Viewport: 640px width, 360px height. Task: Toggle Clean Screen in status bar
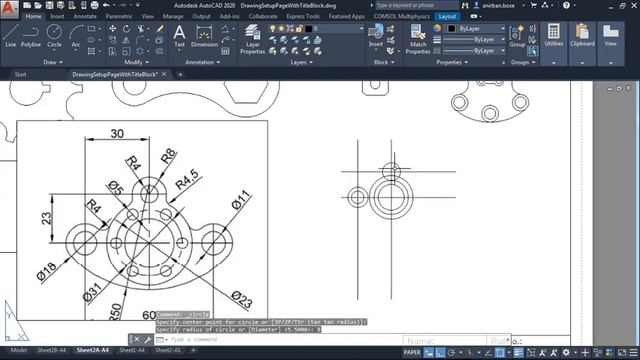[622, 352]
